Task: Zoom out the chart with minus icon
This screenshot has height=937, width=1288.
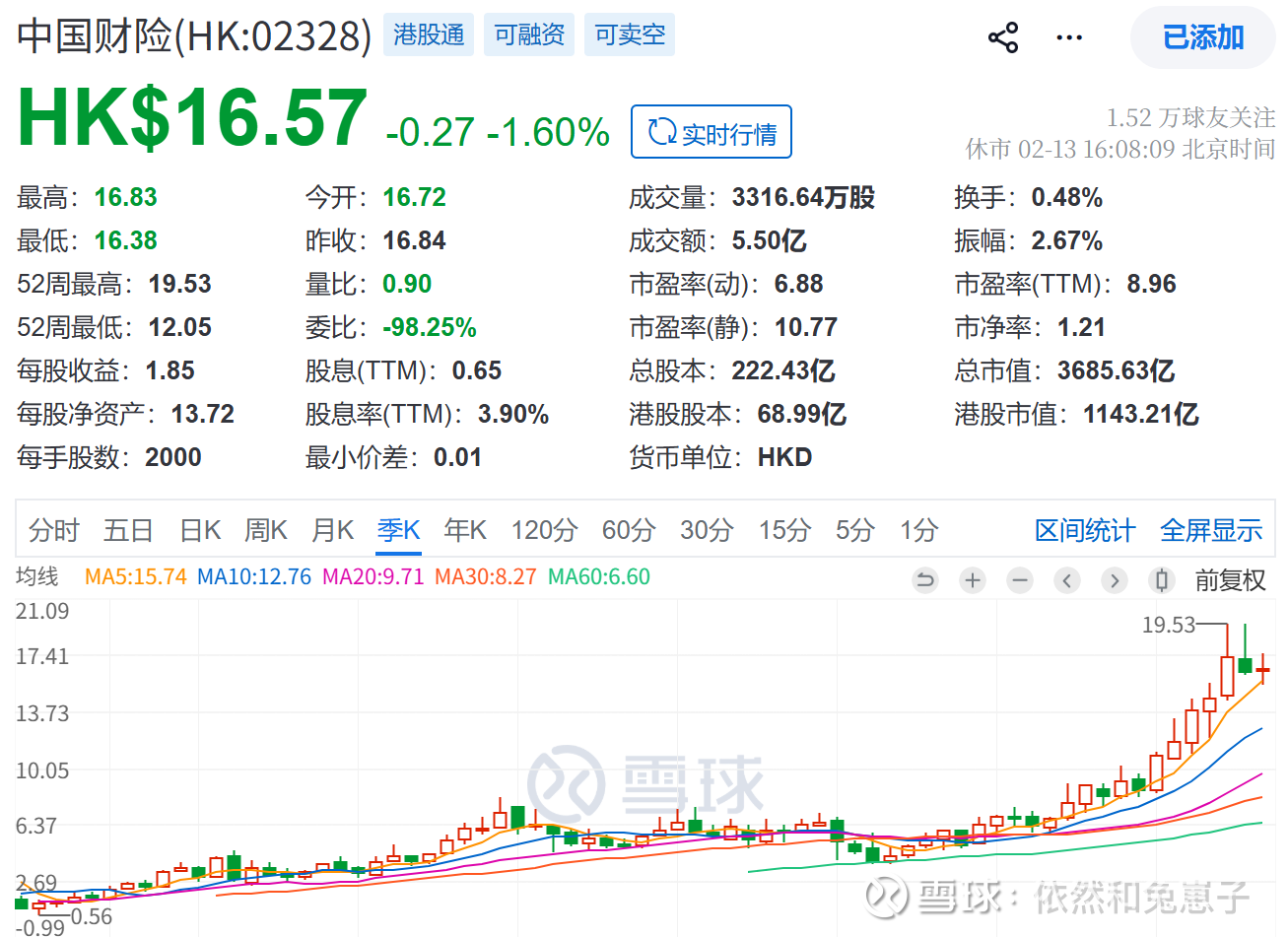Action: (x=1020, y=580)
